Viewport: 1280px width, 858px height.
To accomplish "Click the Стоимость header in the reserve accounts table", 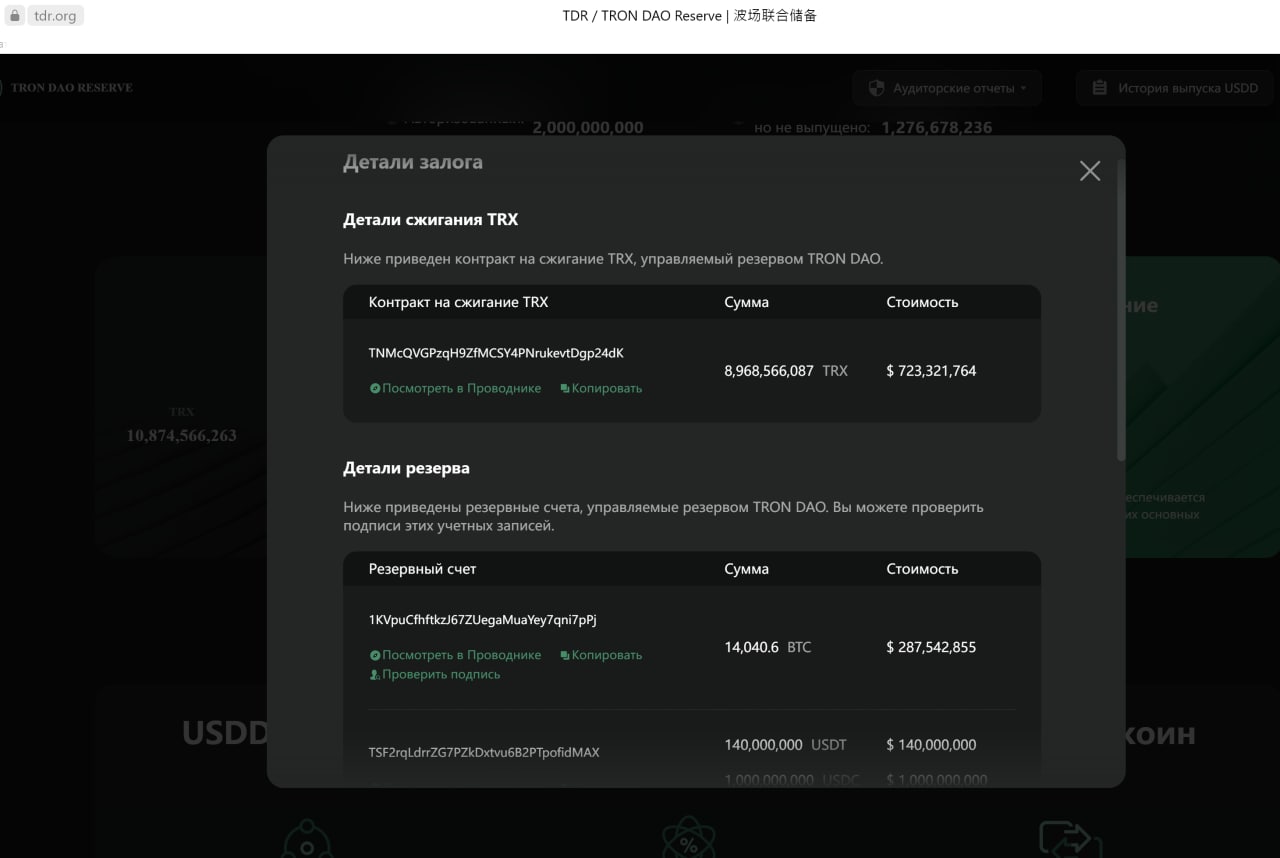I will (922, 569).
